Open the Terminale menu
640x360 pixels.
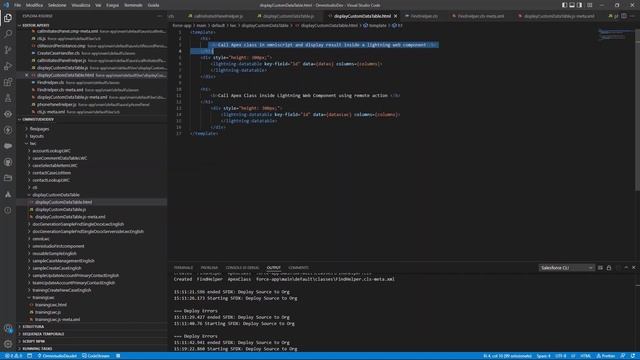click(x=133, y=5)
